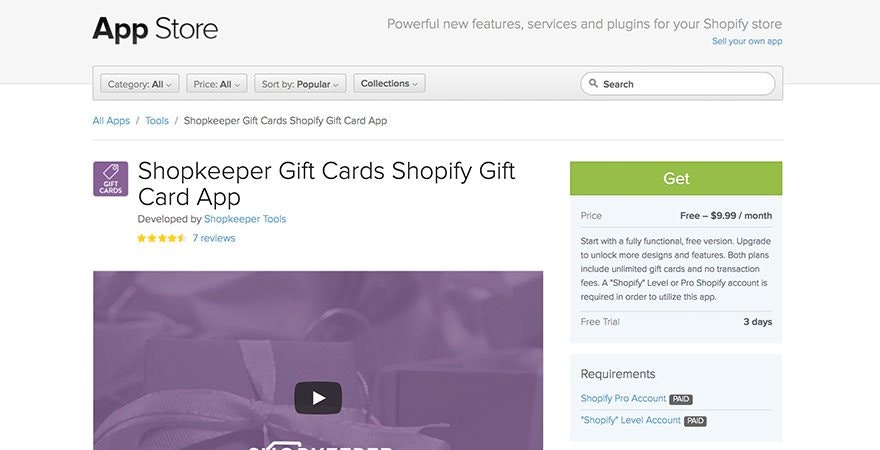880x450 pixels.
Task: Click the star rating icons
Action: 162,238
